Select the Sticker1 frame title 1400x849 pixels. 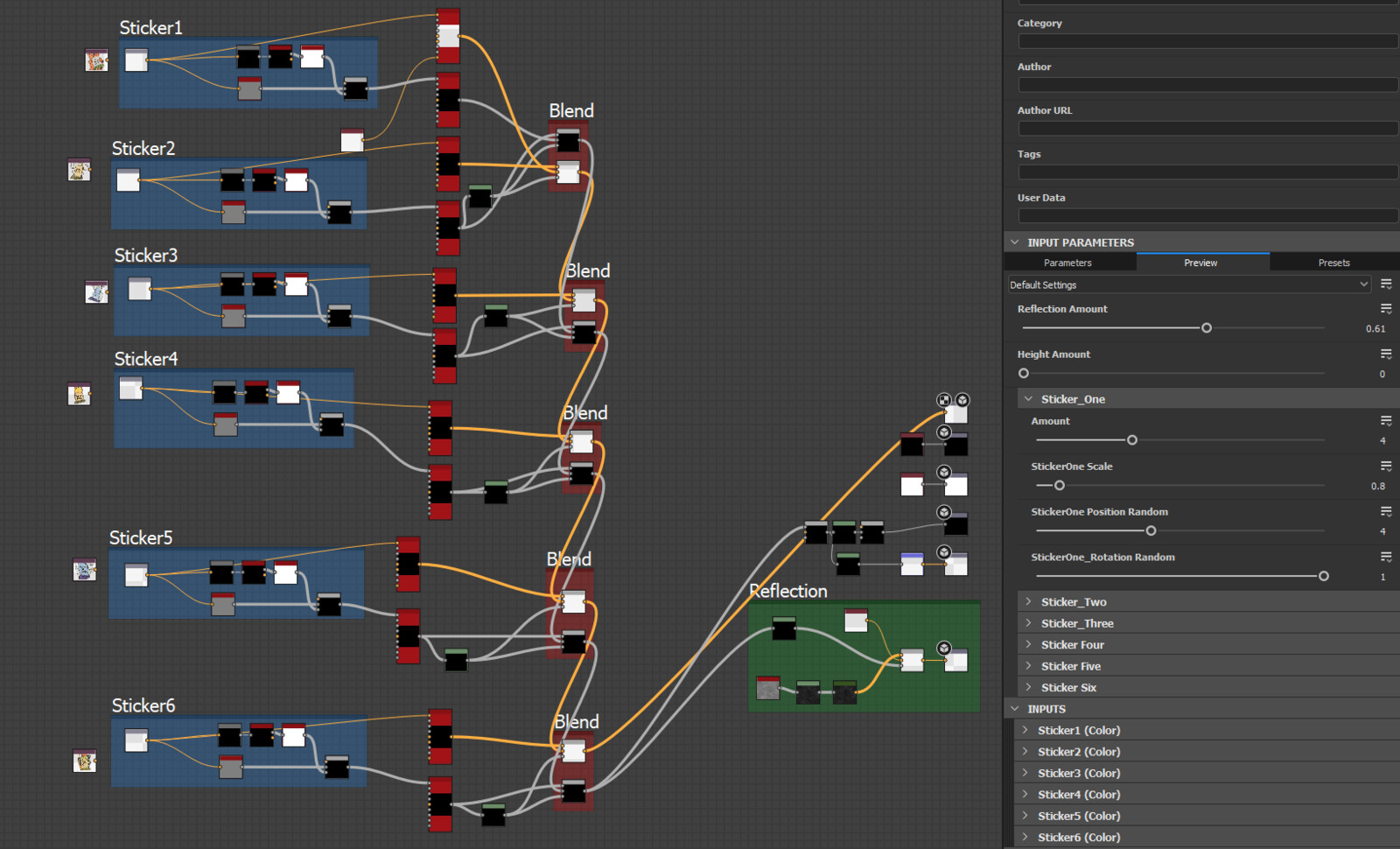[x=151, y=28]
